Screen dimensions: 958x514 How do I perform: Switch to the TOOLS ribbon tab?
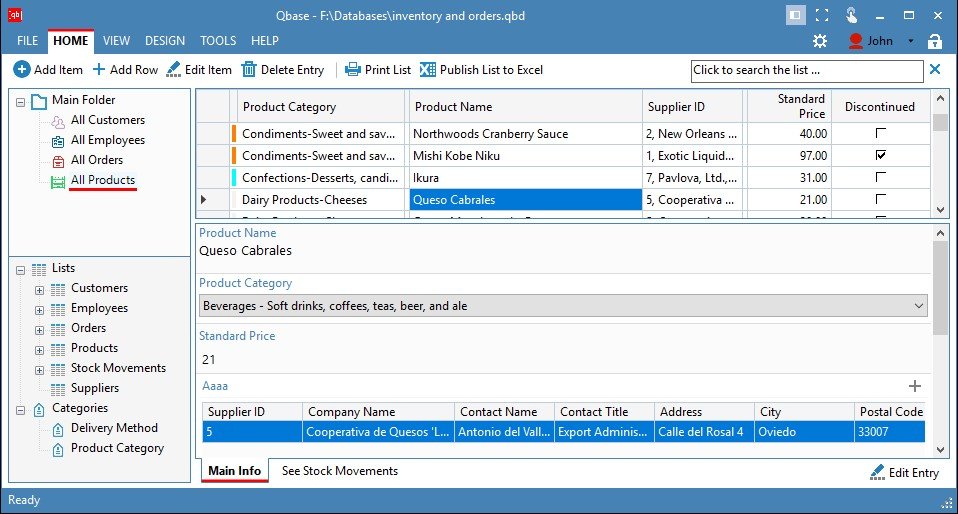coord(218,40)
